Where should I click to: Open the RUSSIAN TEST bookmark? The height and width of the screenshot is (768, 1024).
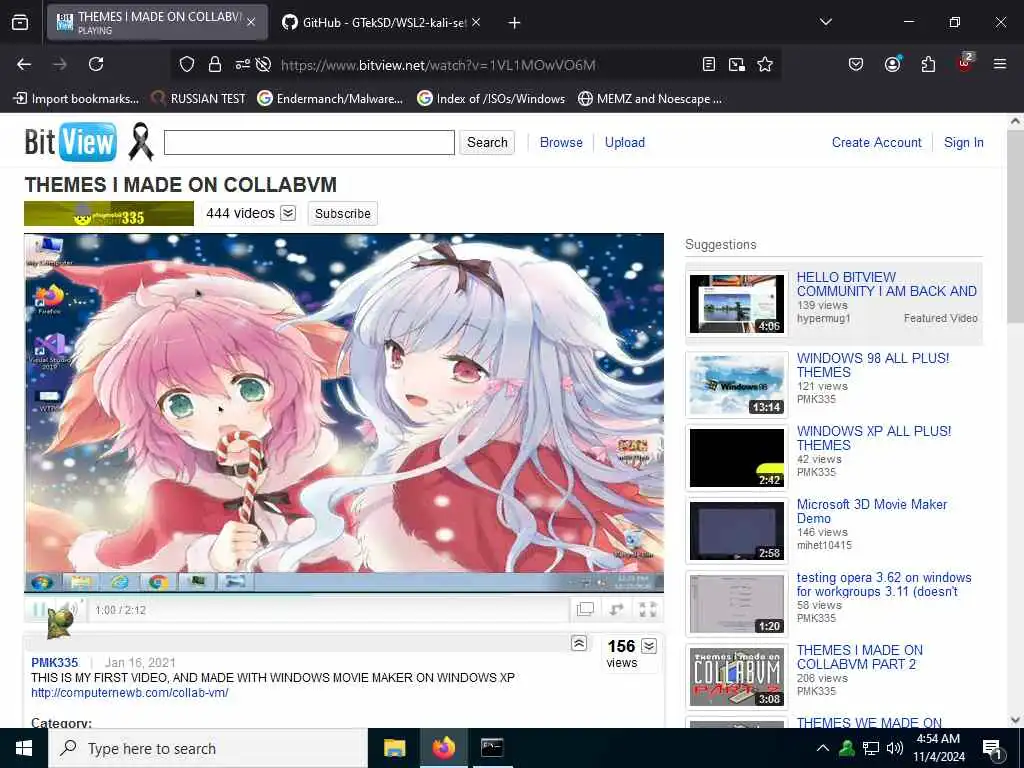coord(198,99)
